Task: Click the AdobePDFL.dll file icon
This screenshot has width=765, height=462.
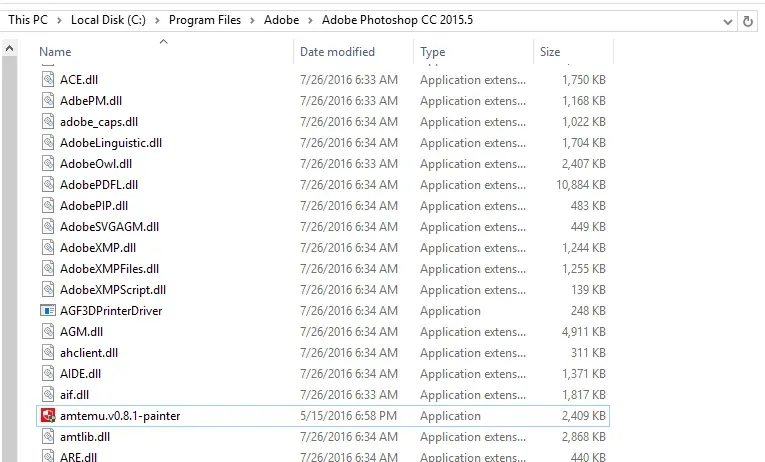Action: [48, 184]
